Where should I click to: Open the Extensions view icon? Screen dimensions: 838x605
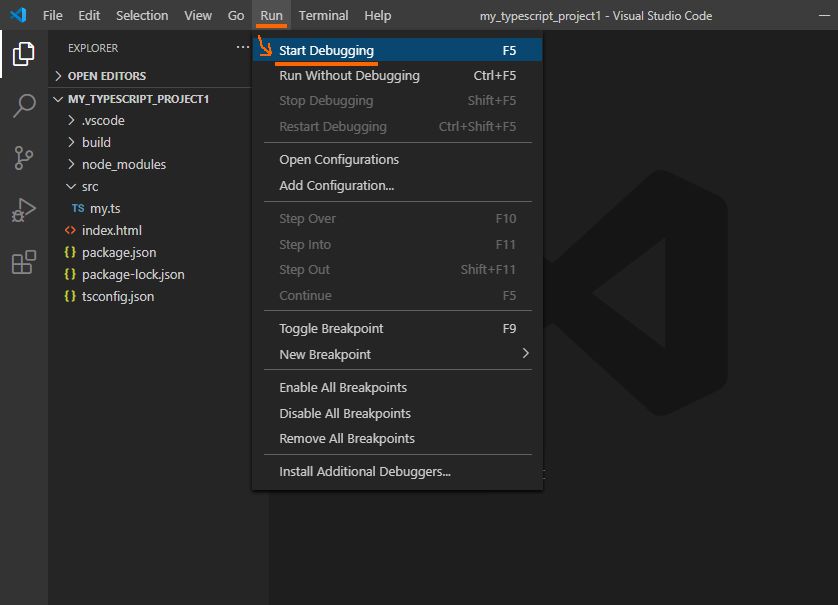pyautogui.click(x=23, y=263)
